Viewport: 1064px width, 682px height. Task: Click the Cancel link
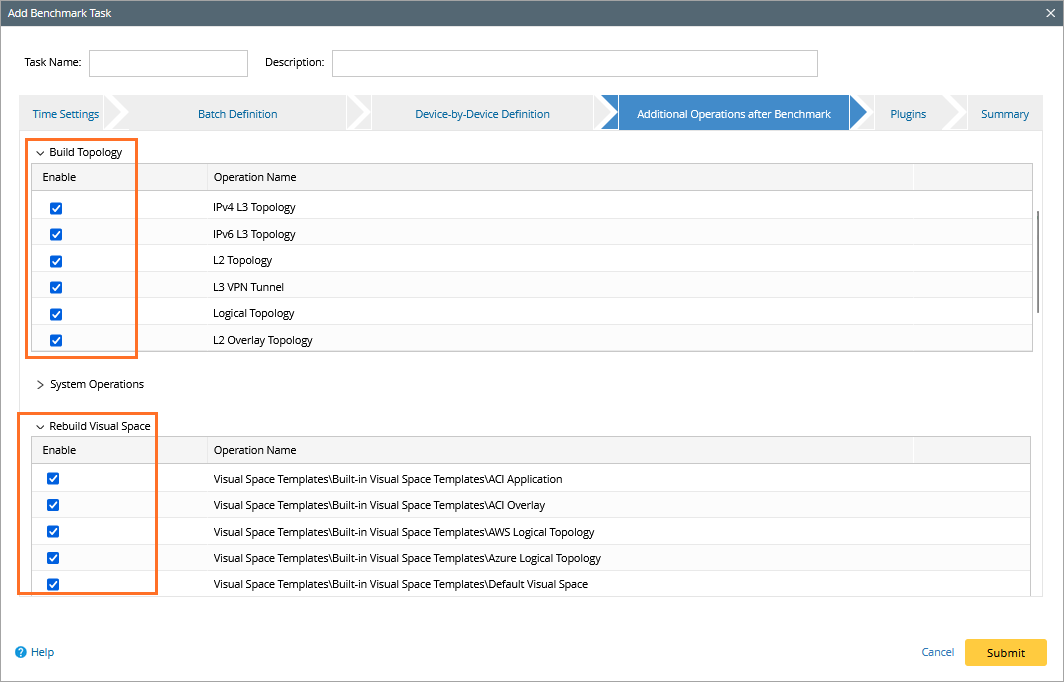(x=937, y=652)
